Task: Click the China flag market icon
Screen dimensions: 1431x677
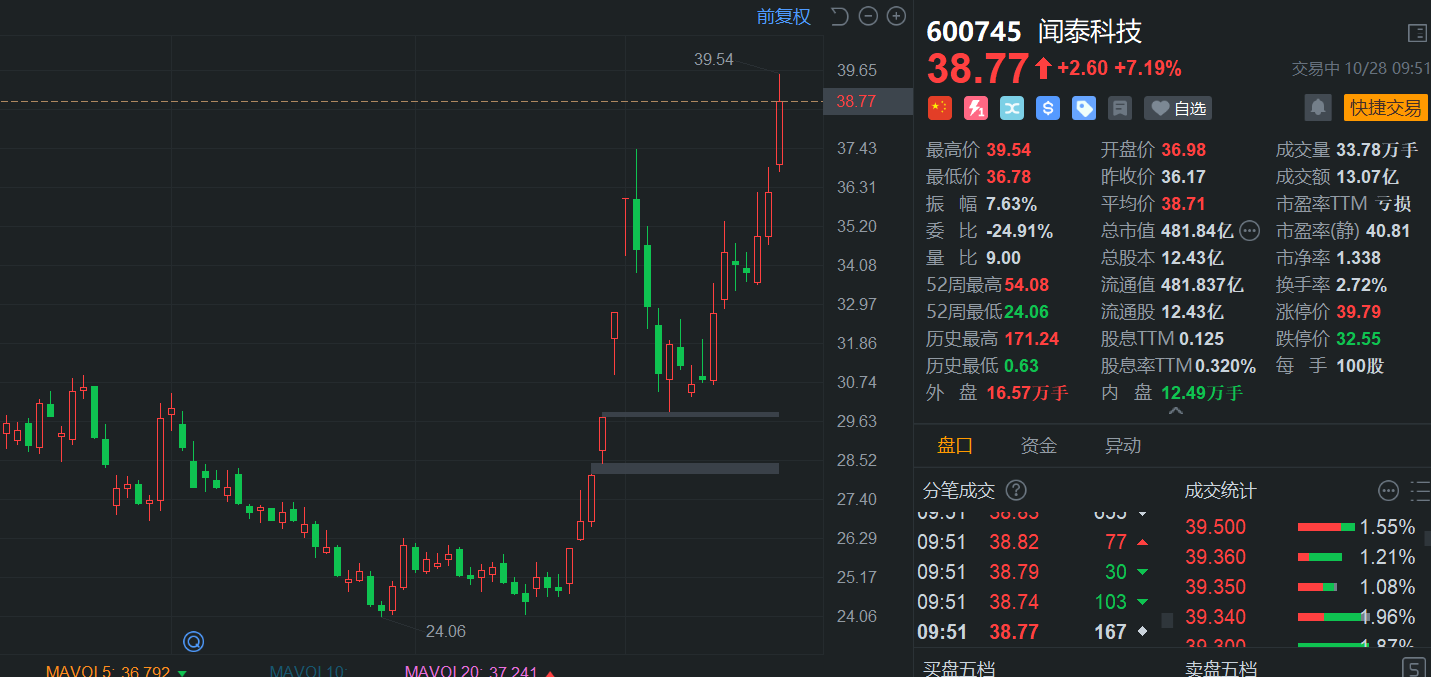Action: (939, 108)
